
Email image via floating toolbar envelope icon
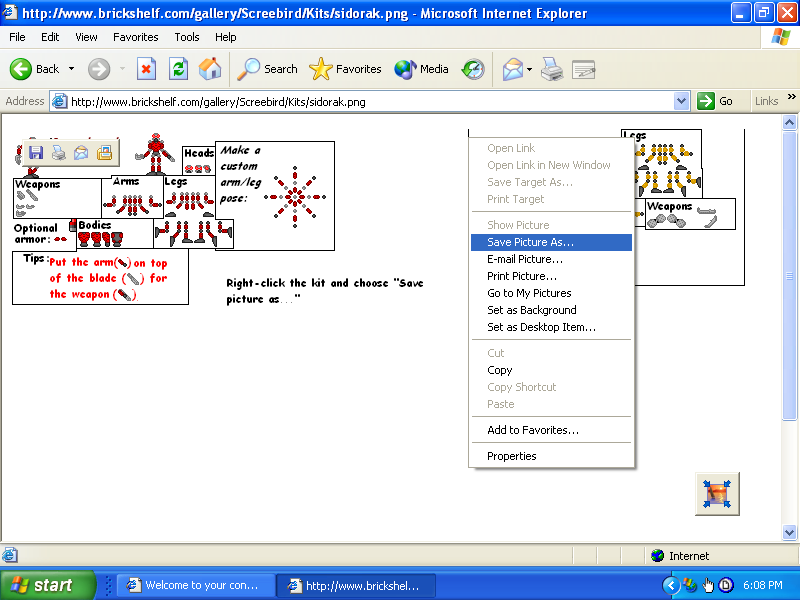(81, 153)
